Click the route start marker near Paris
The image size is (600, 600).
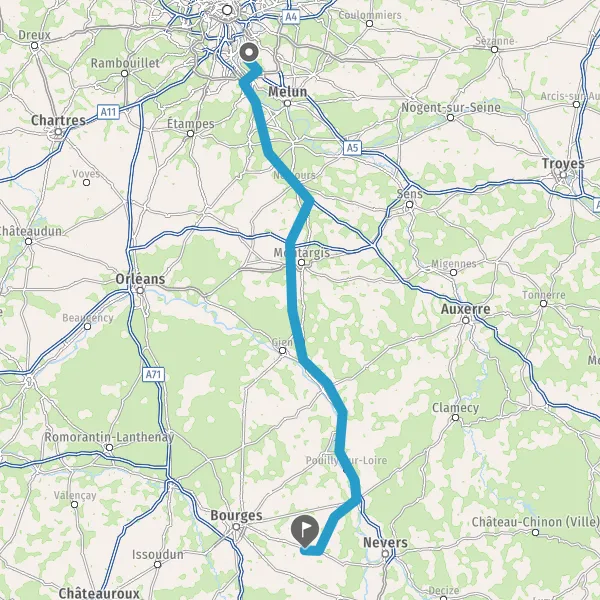pyautogui.click(x=249, y=52)
